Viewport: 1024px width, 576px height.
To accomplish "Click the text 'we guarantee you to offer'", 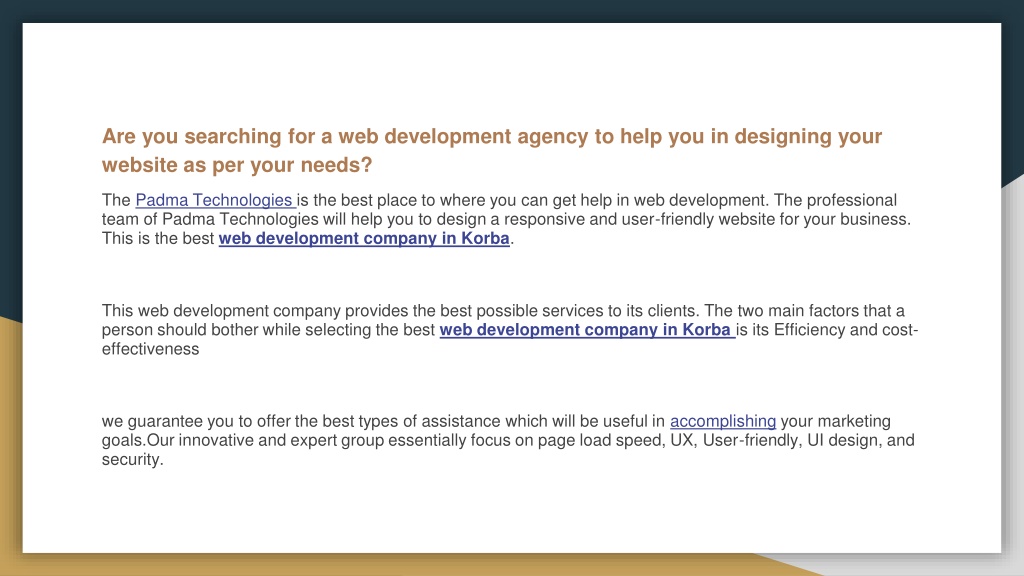I will pyautogui.click(x=195, y=421).
